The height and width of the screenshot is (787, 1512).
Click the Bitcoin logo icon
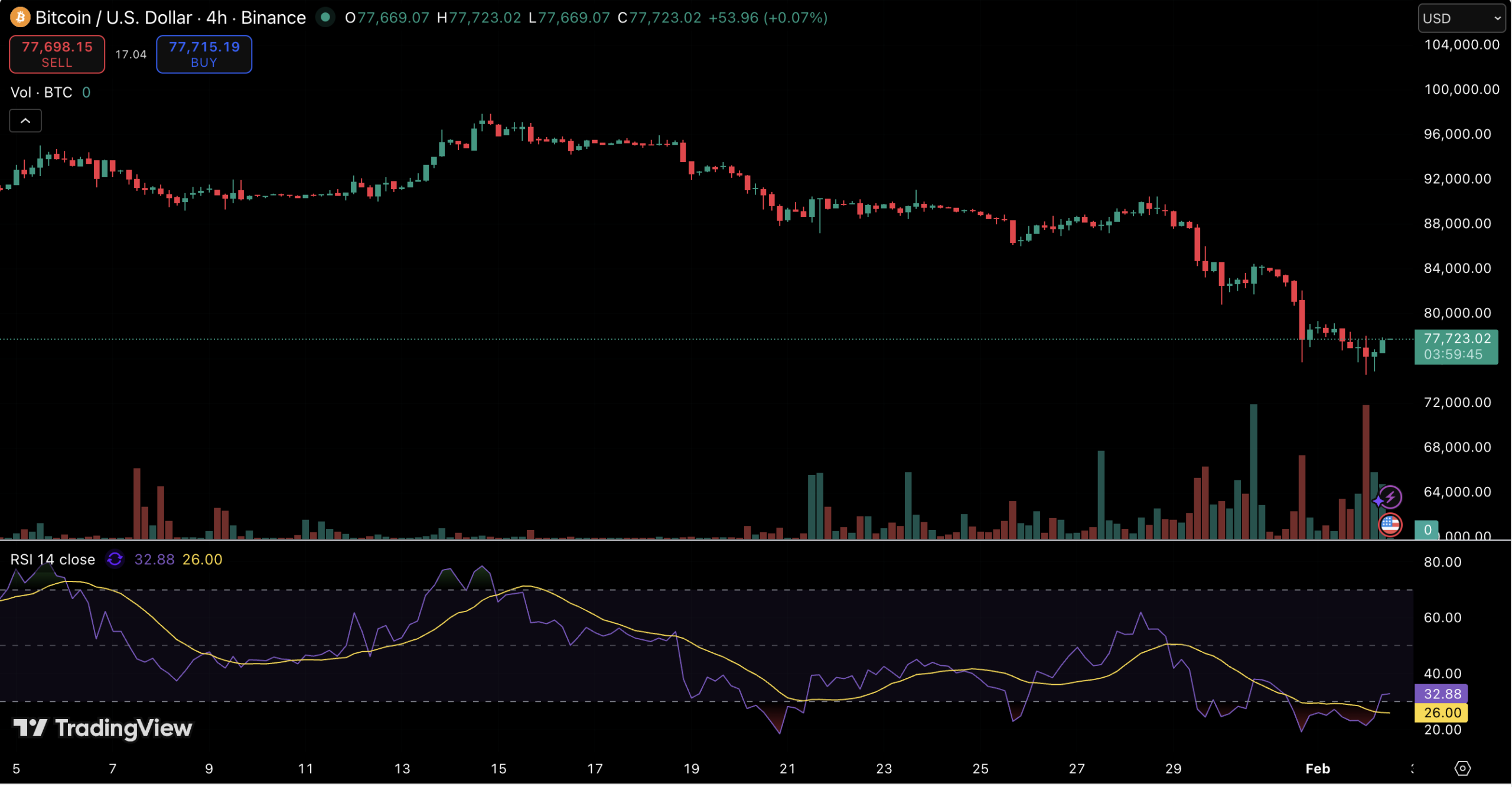[20, 17]
